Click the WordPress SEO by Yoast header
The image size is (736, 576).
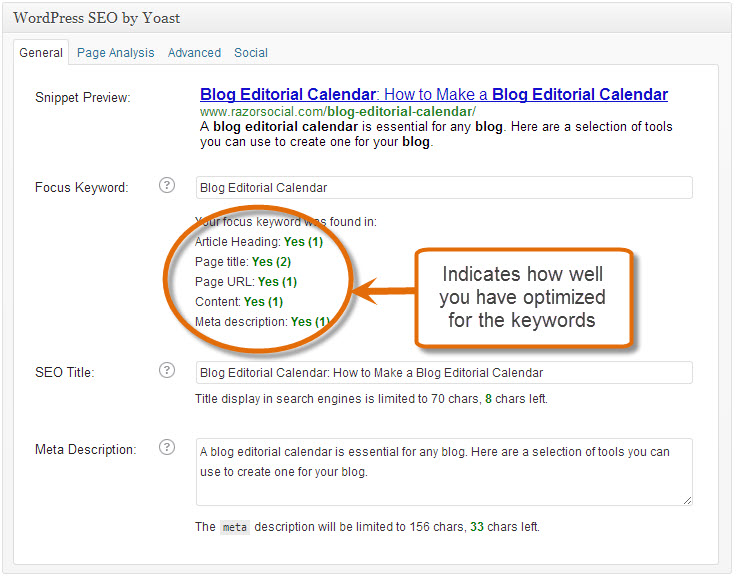click(97, 18)
